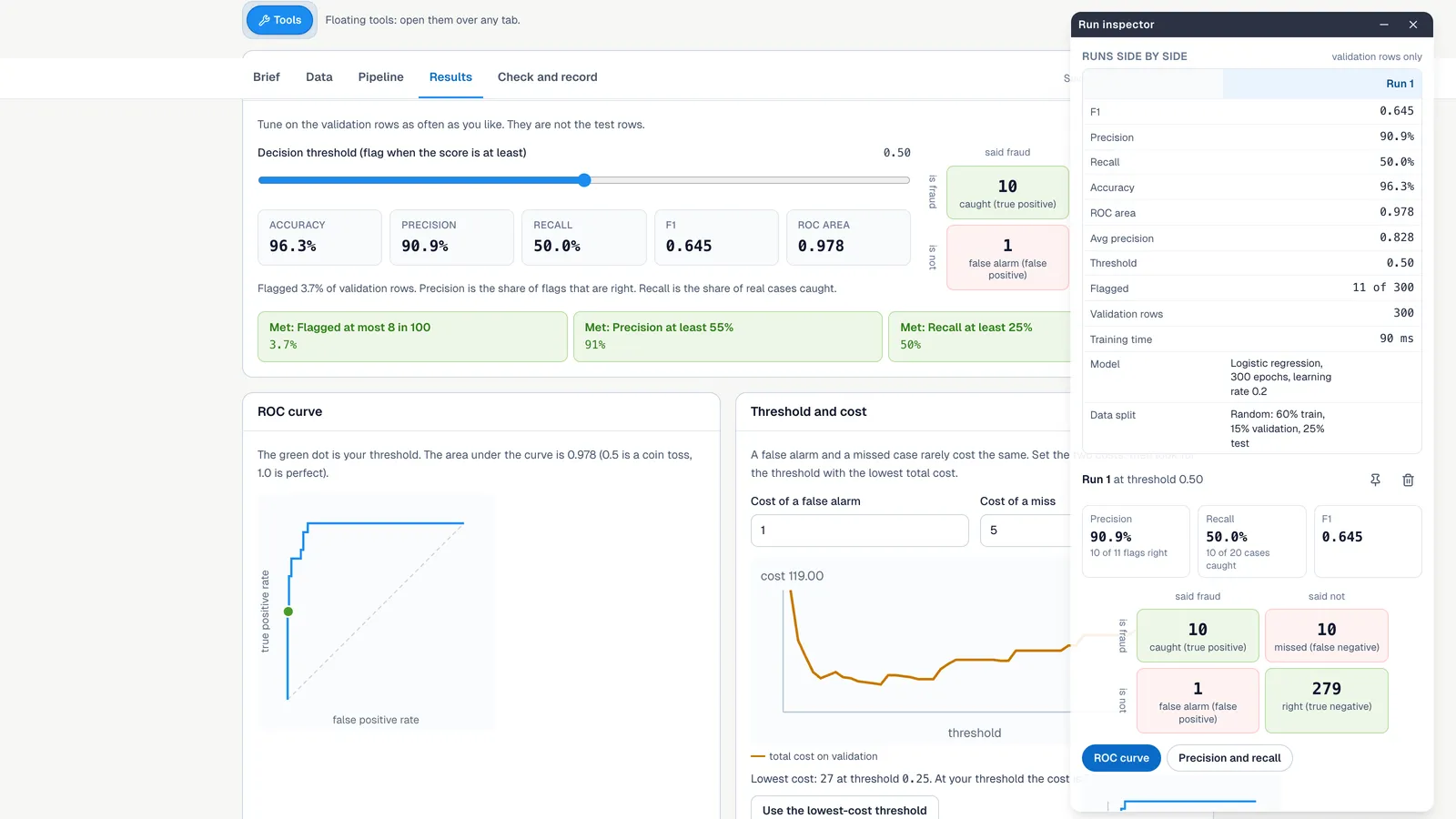Click the Cost of a false alarm field
This screenshot has width=1456, height=819.
tap(859, 531)
